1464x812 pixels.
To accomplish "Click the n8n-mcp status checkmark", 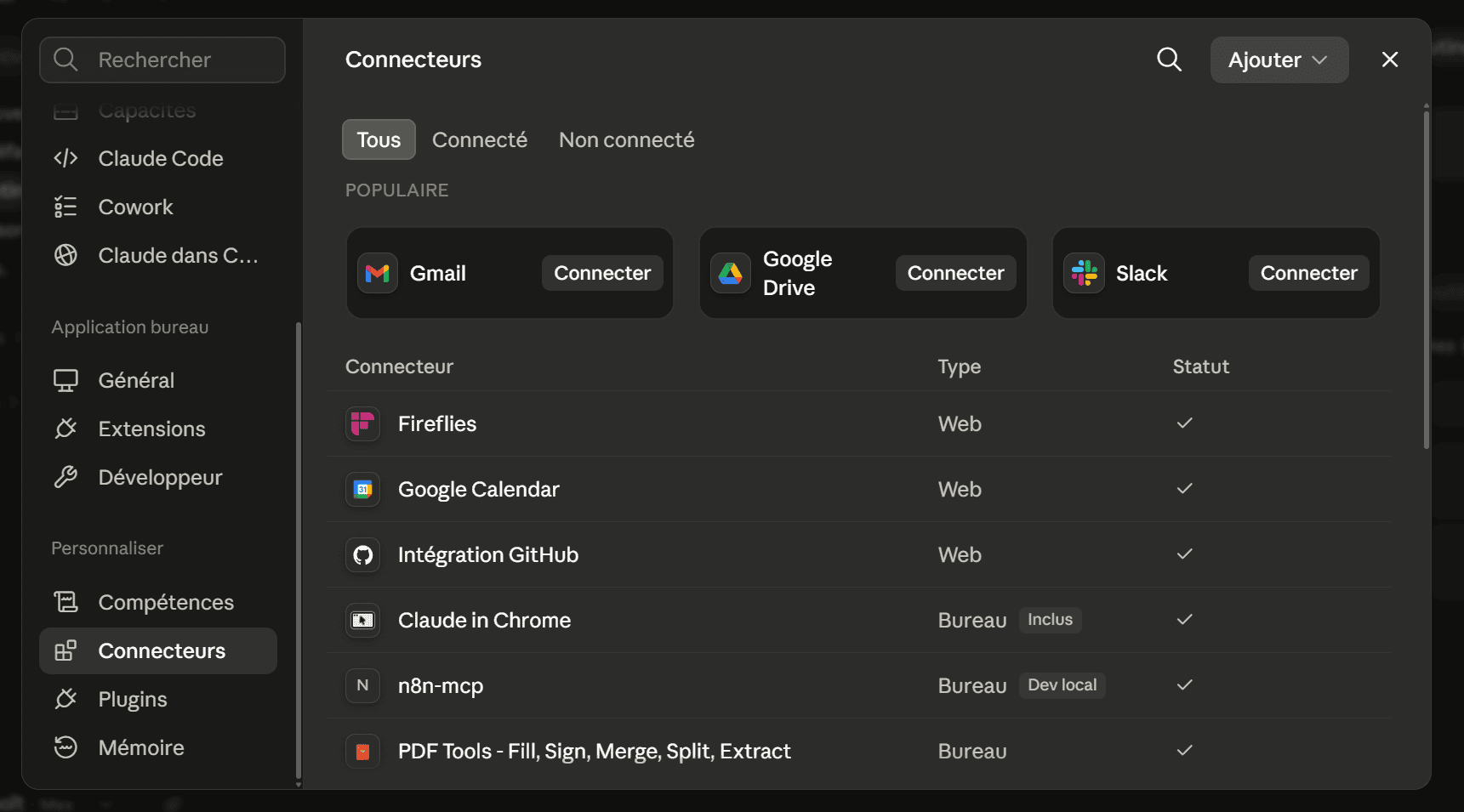I will [1184, 684].
